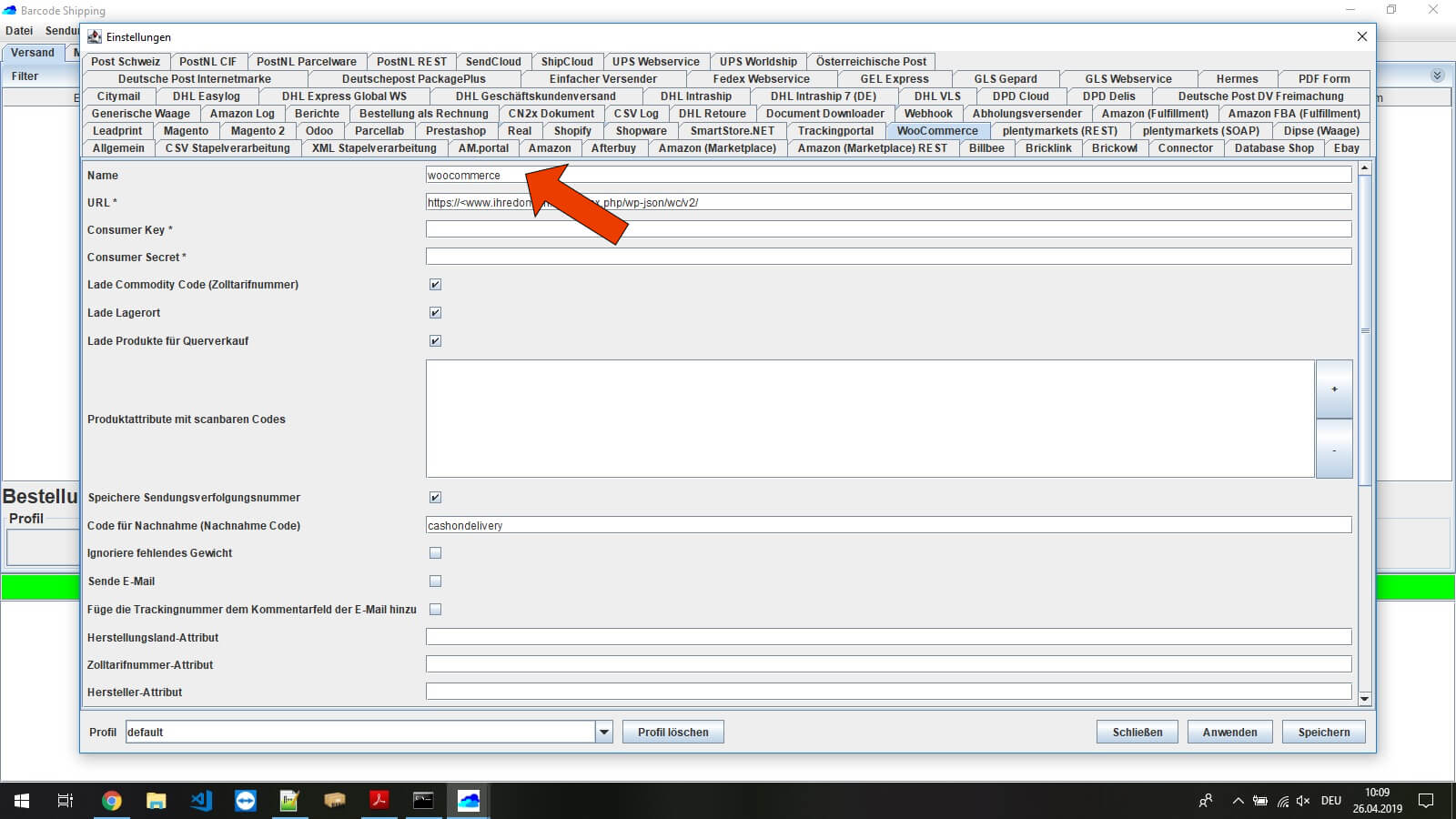Open the notepad editor taskbar icon
This screenshot has width=1456, height=819.
tap(290, 801)
